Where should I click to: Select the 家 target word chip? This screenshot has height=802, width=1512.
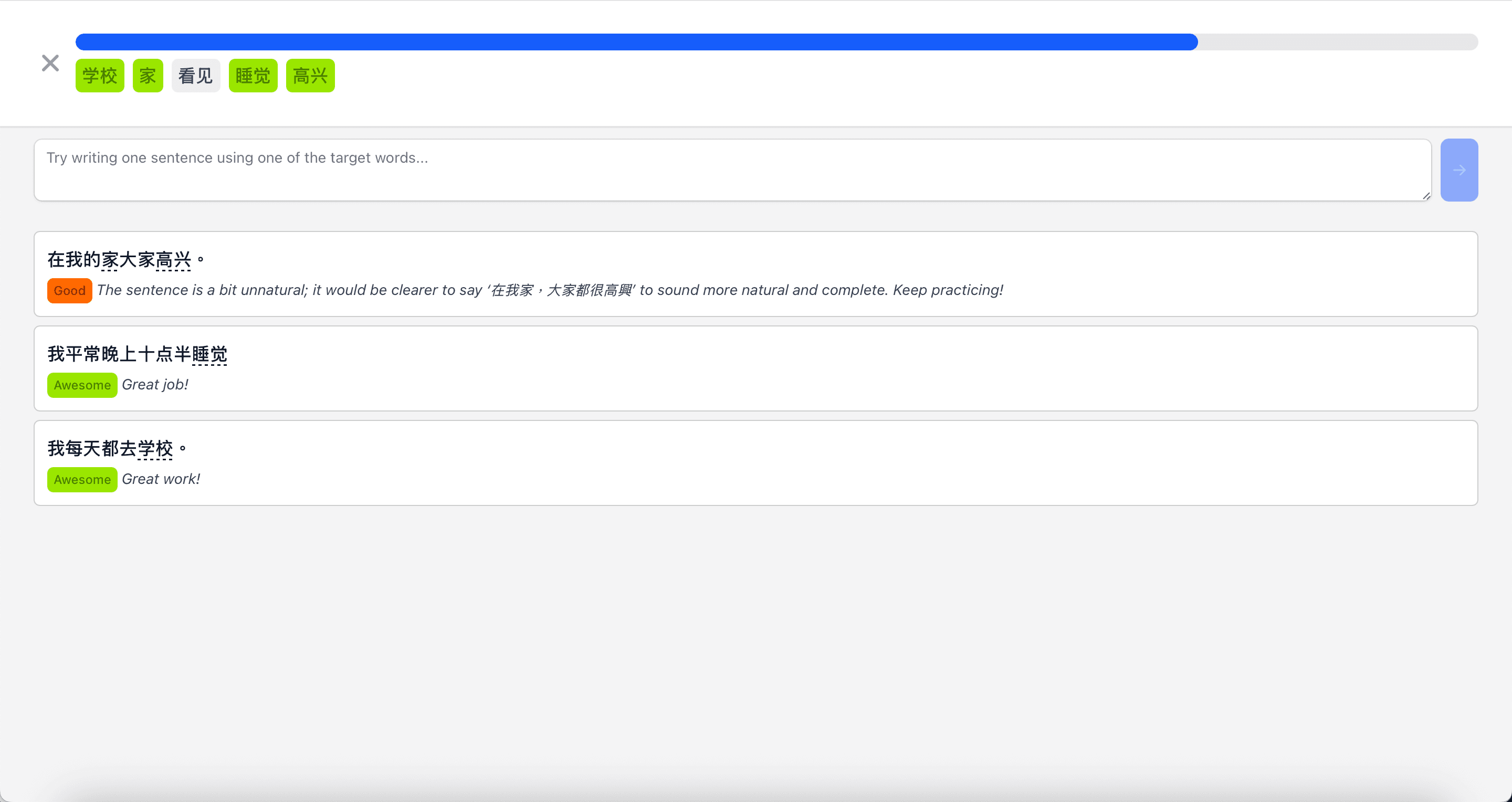coord(148,76)
